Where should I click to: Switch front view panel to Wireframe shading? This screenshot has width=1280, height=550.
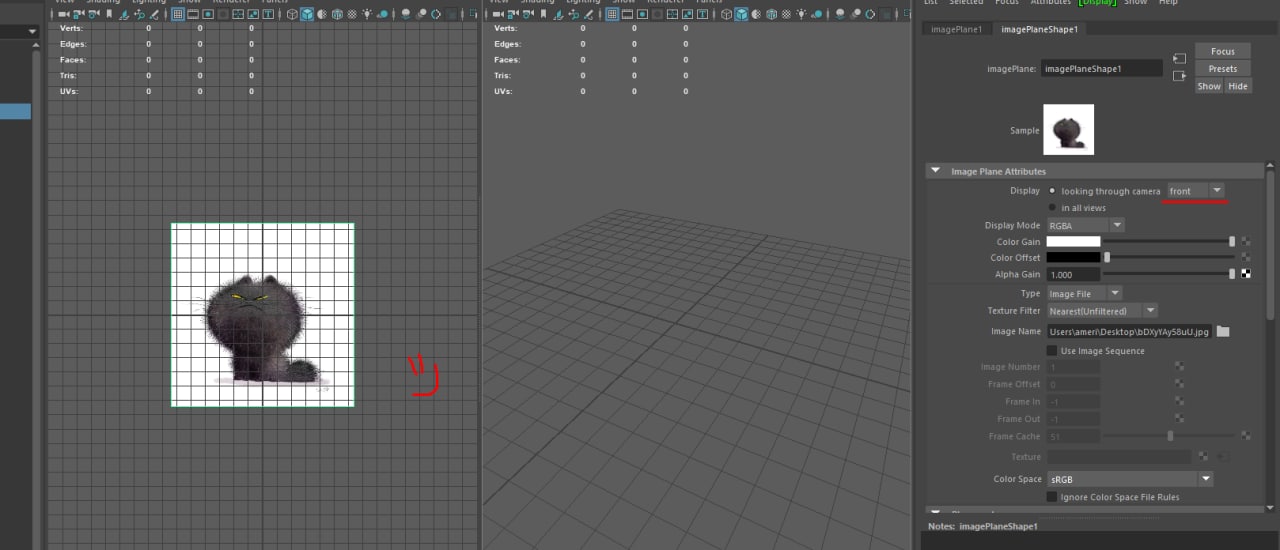[292, 14]
